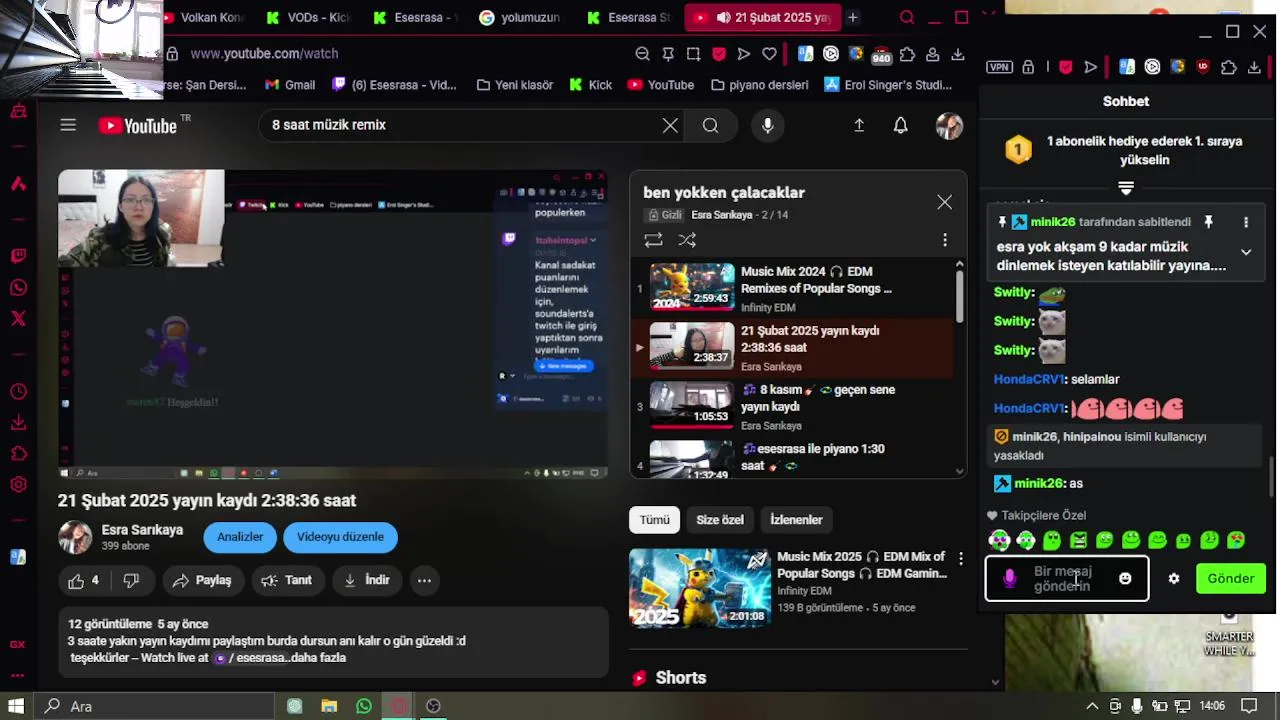The height and width of the screenshot is (720, 1280).
Task: Open WhatsApp in the Opera sidebar
Action: [x=18, y=288]
